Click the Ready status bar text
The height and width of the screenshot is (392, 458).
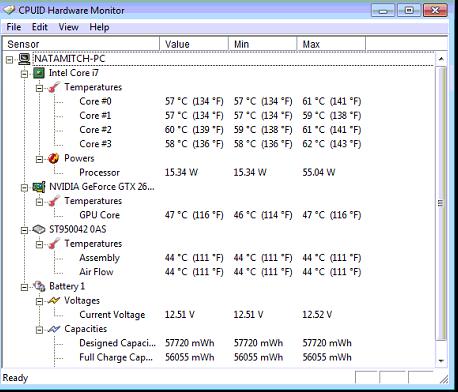point(15,378)
